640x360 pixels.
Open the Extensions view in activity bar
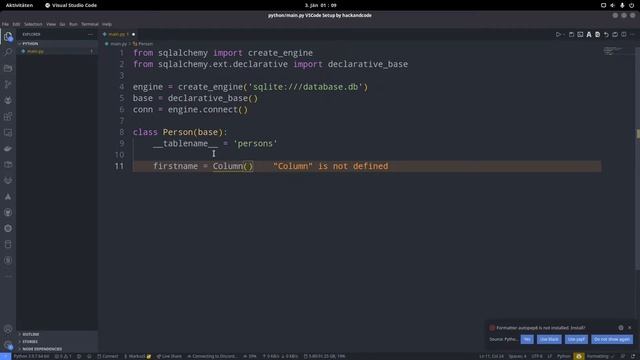tap(8, 117)
